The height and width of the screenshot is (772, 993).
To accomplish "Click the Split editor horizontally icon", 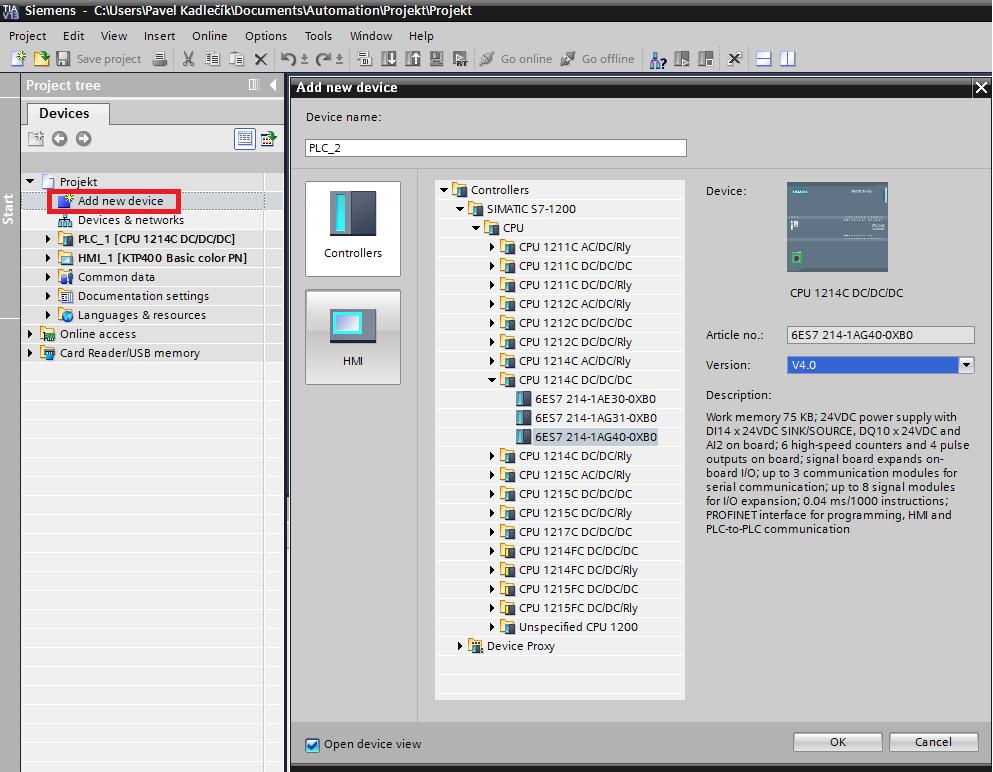I will pyautogui.click(x=763, y=59).
